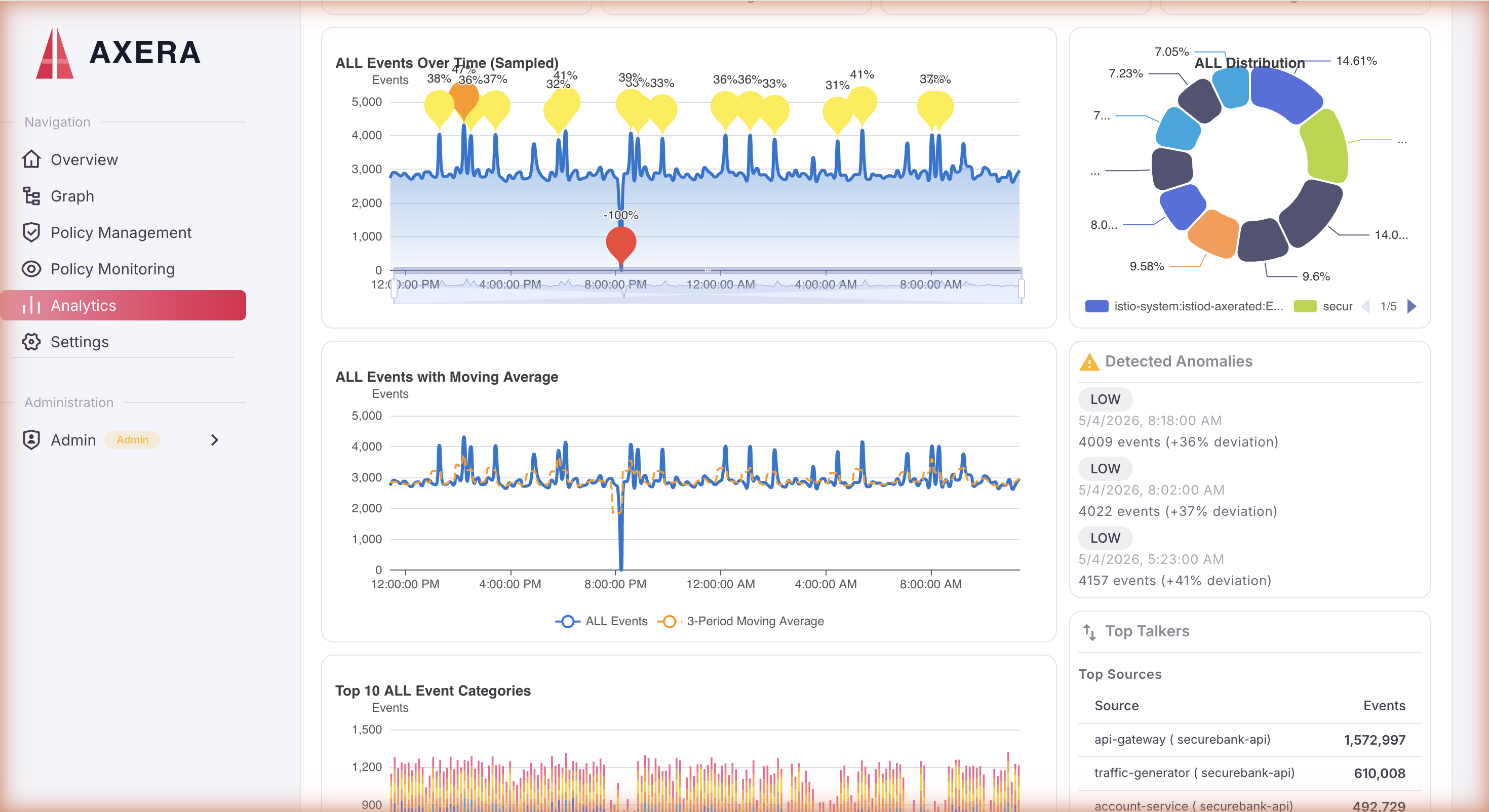Toggle the green 'secur' legend entry
This screenshot has width=1489, height=812.
[1323, 306]
